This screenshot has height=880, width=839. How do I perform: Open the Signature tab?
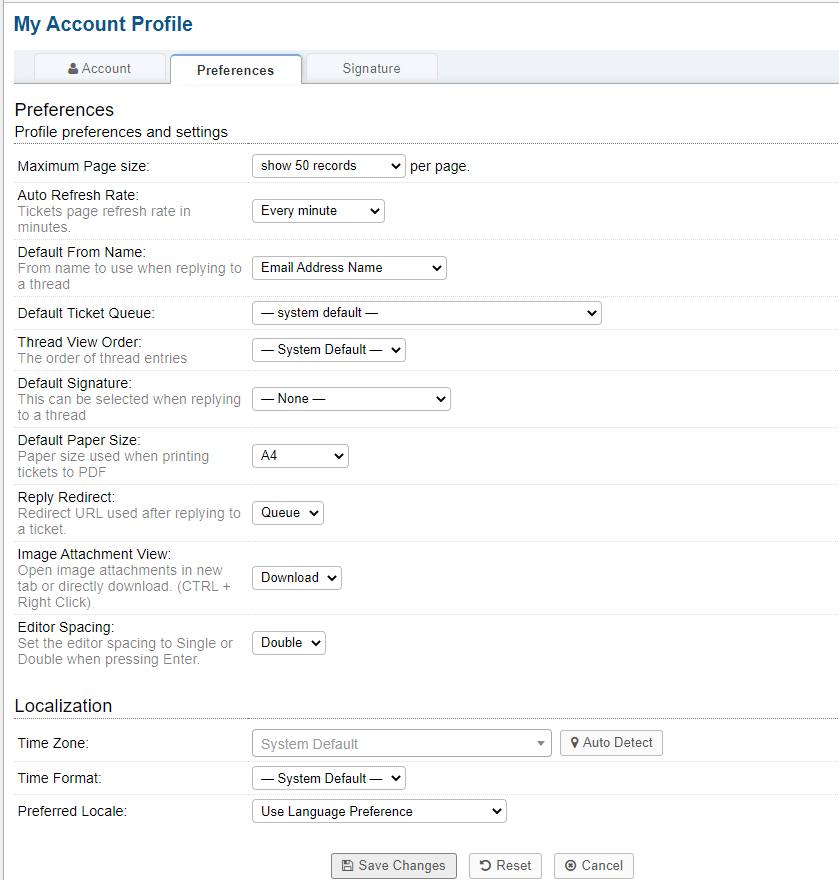(x=371, y=69)
